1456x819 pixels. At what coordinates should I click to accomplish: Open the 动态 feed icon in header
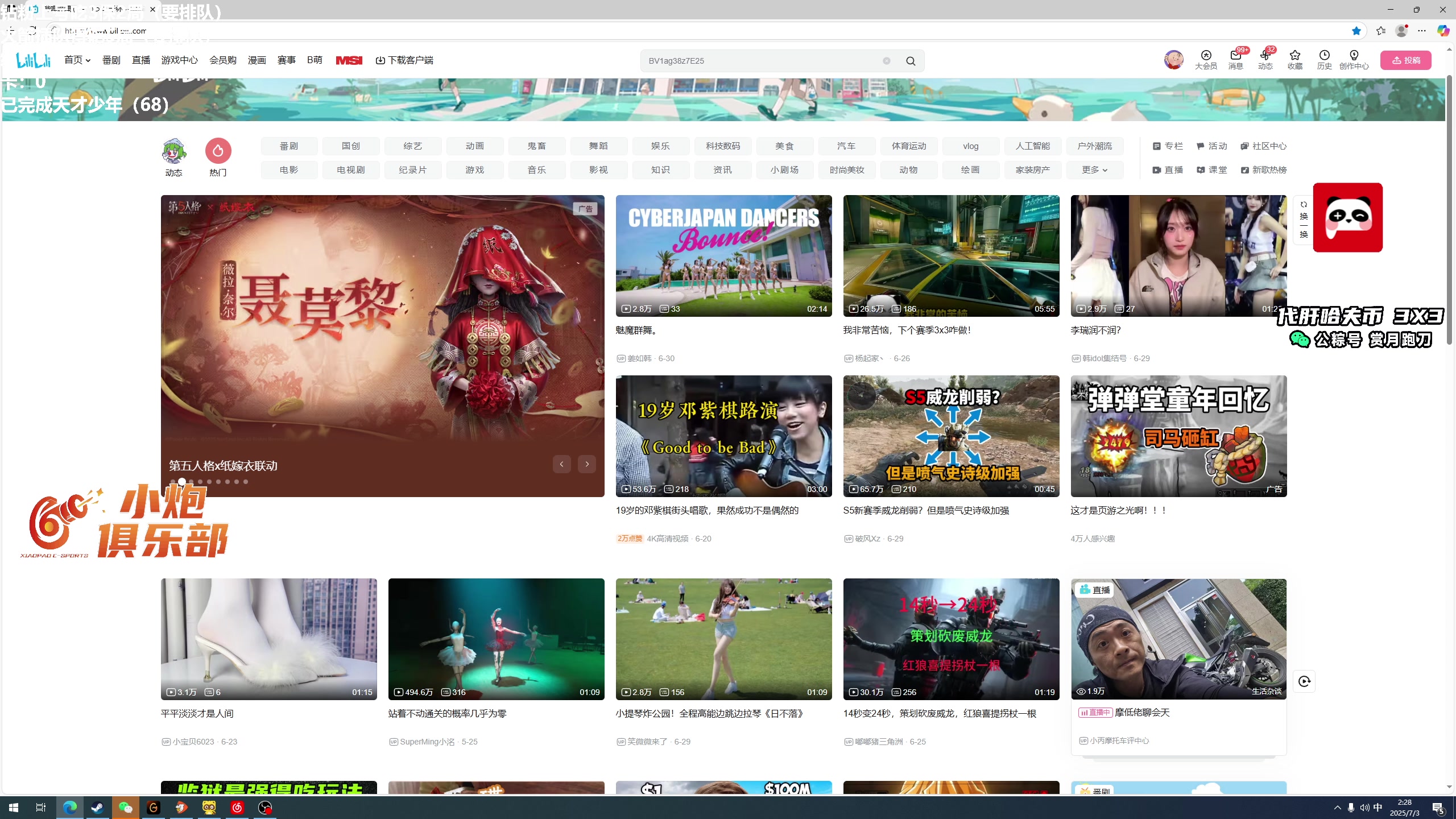tap(1265, 60)
